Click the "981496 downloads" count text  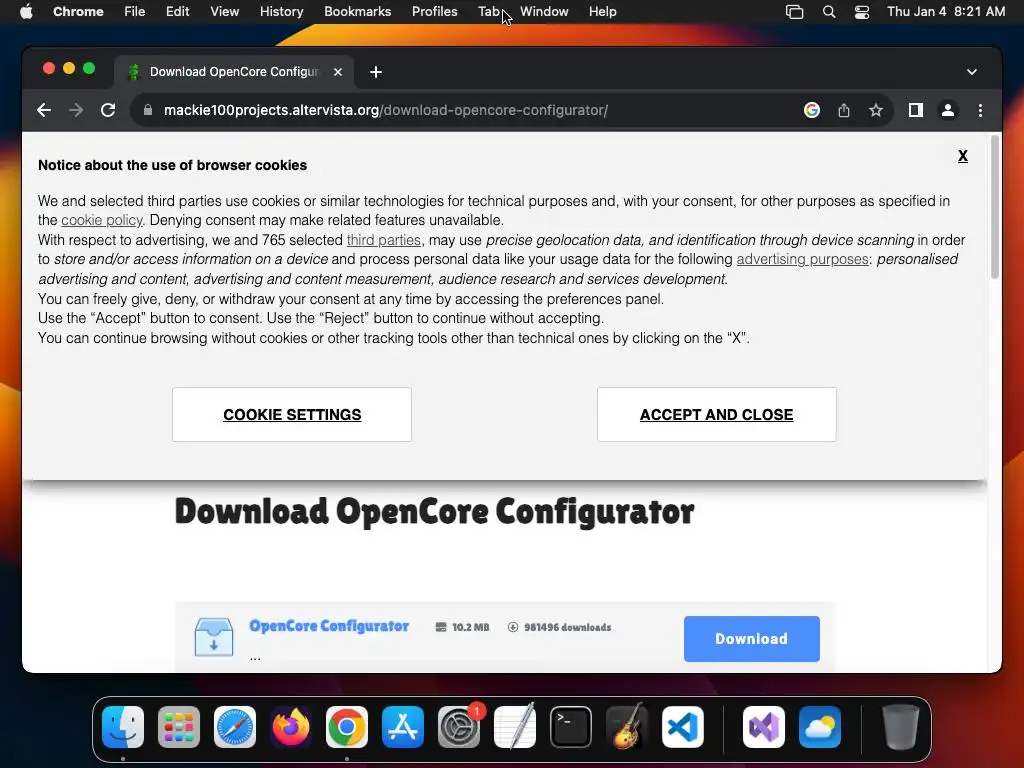pos(567,627)
